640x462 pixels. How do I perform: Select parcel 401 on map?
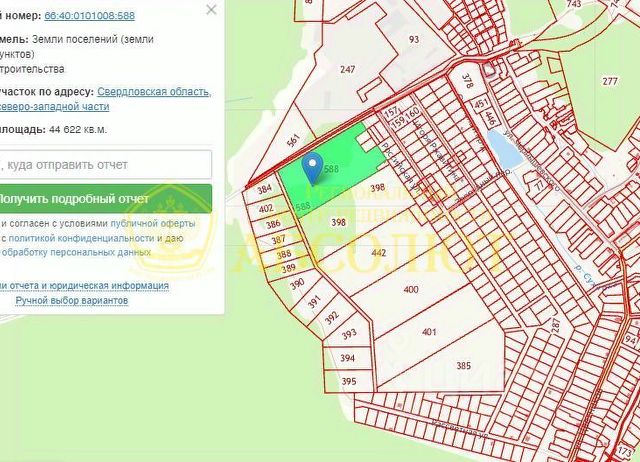[429, 332]
